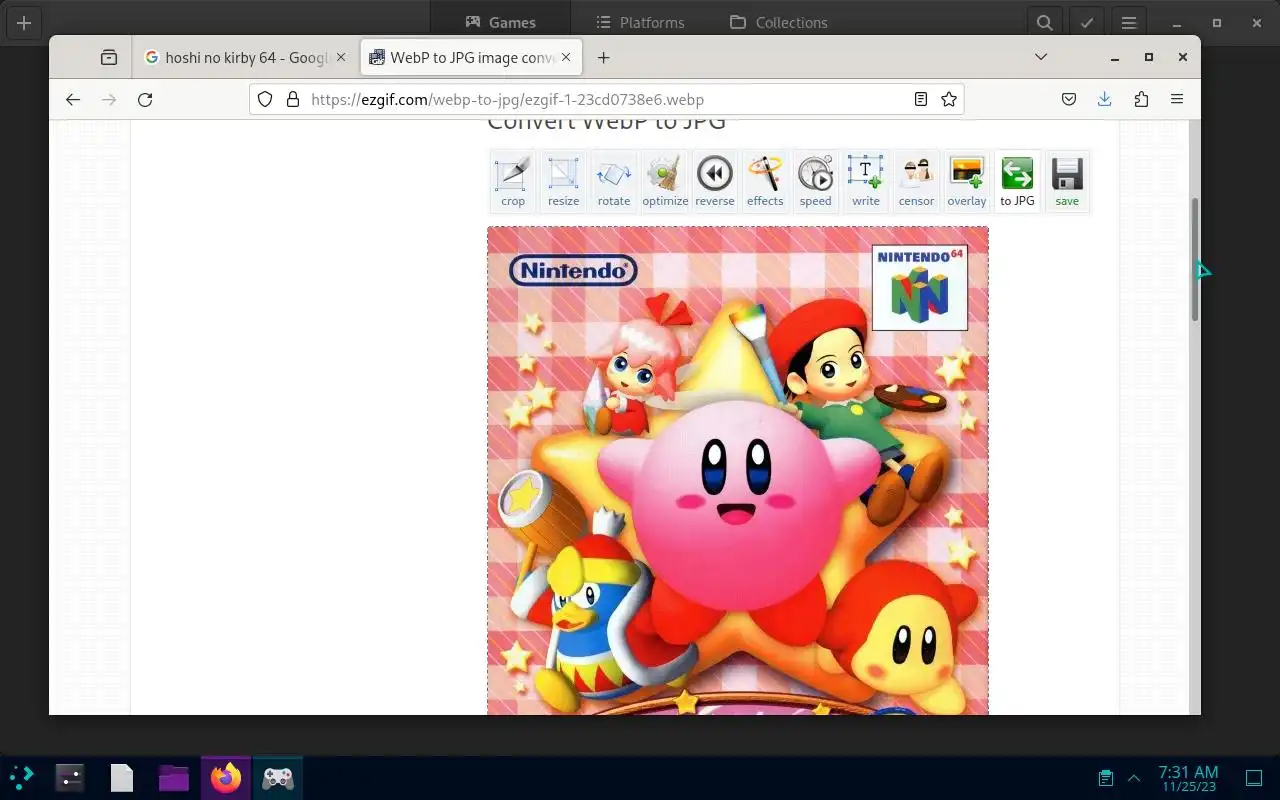
Task: Open a new Firefox tab
Action: (603, 58)
